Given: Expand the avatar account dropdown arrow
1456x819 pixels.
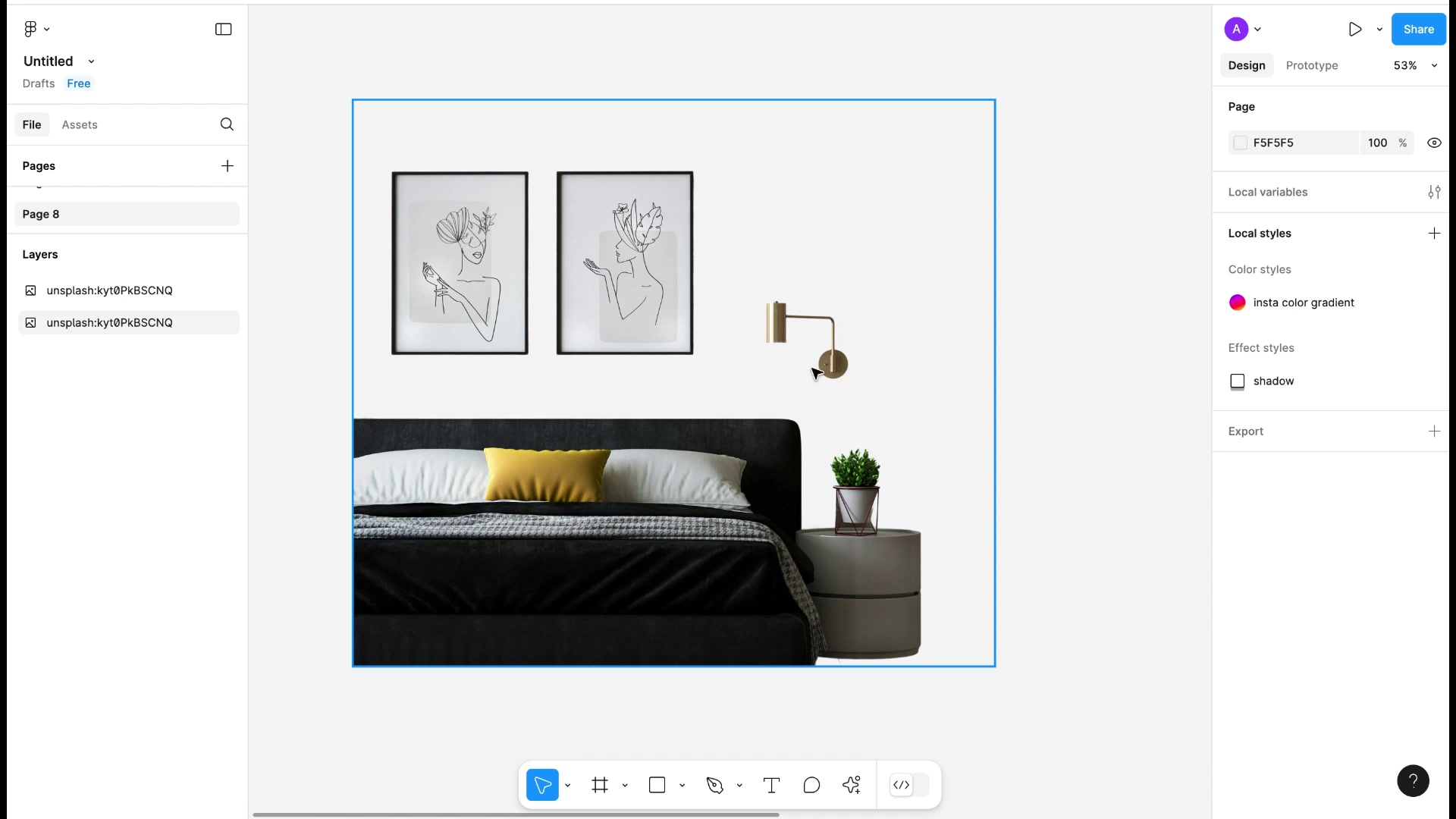Looking at the screenshot, I should click(x=1257, y=30).
